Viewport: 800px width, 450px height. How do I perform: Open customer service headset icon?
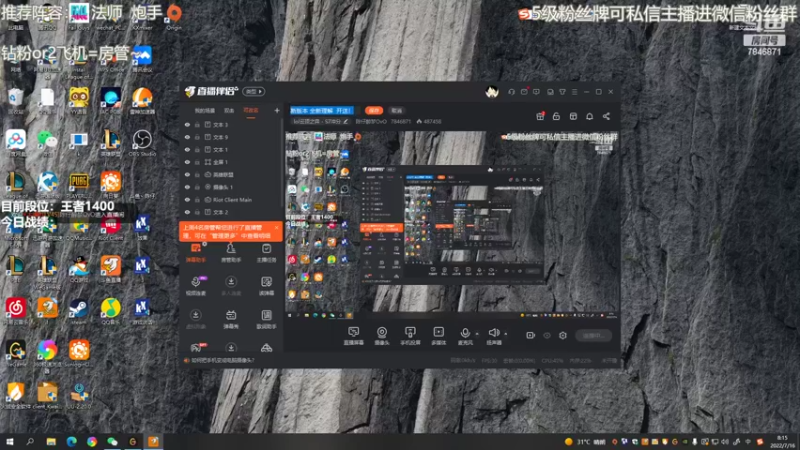click(511, 92)
